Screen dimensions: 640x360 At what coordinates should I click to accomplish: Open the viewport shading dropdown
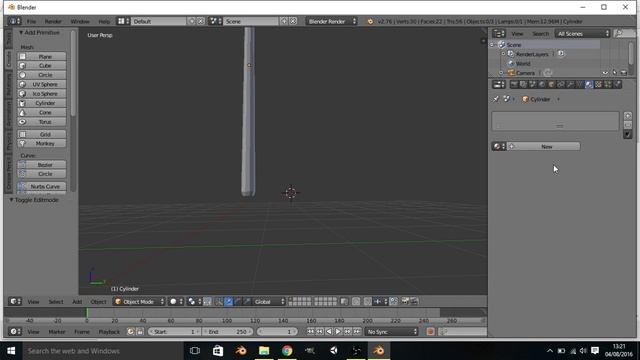click(176, 302)
